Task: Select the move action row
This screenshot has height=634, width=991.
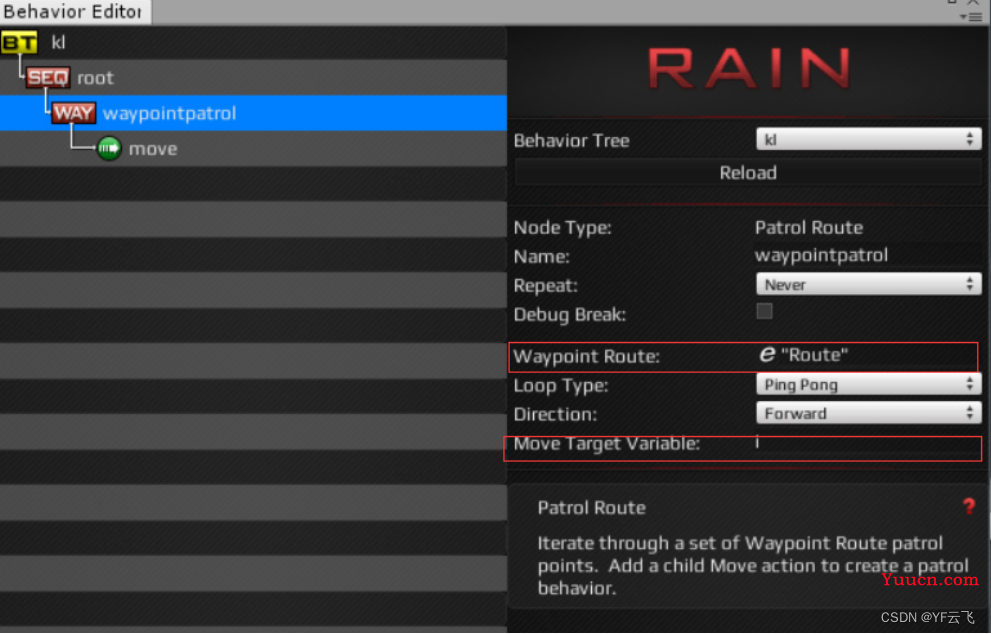Action: (x=253, y=149)
